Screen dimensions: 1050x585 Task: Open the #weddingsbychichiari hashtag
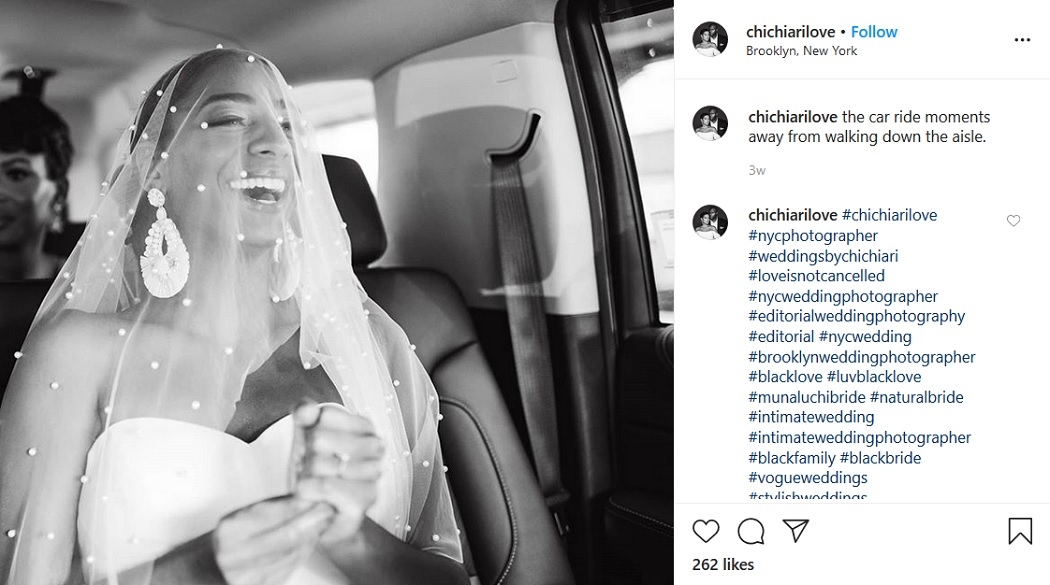[823, 256]
